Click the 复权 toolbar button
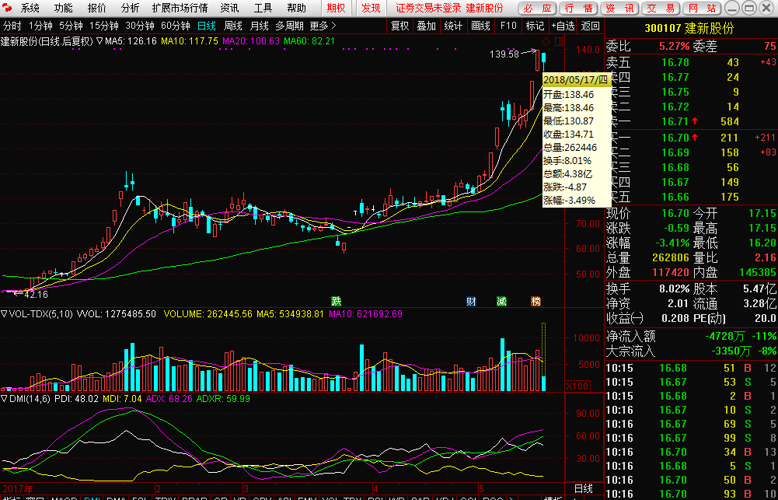Image resolution: width=778 pixels, height=500 pixels. click(x=399, y=25)
